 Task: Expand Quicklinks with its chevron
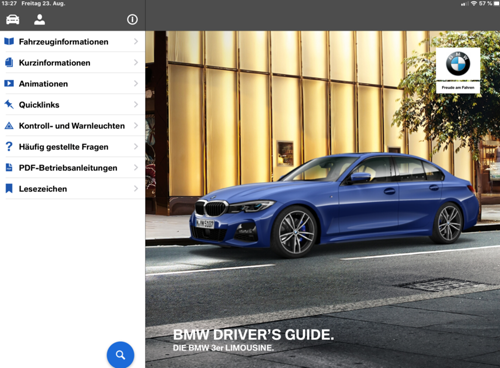click(136, 104)
